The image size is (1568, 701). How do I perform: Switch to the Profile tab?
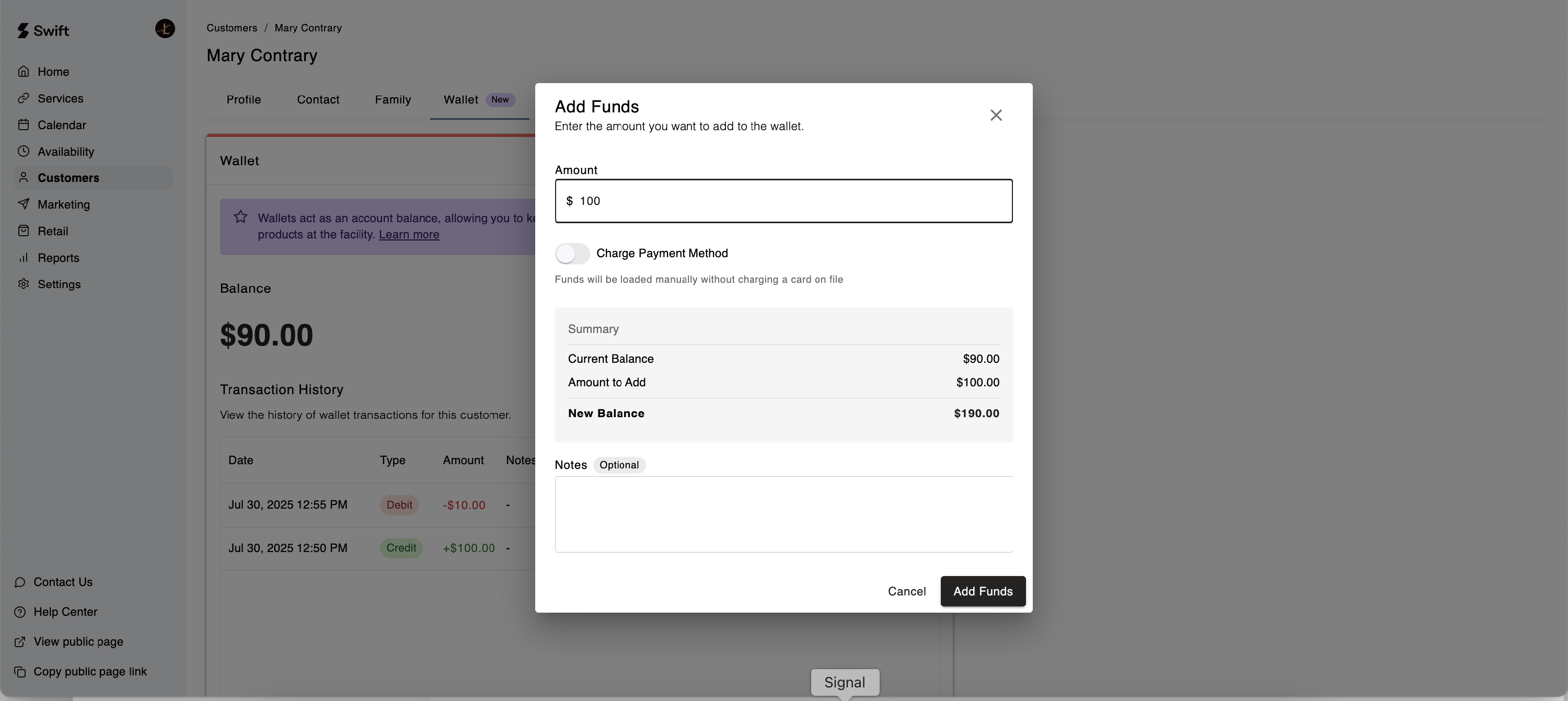(244, 100)
